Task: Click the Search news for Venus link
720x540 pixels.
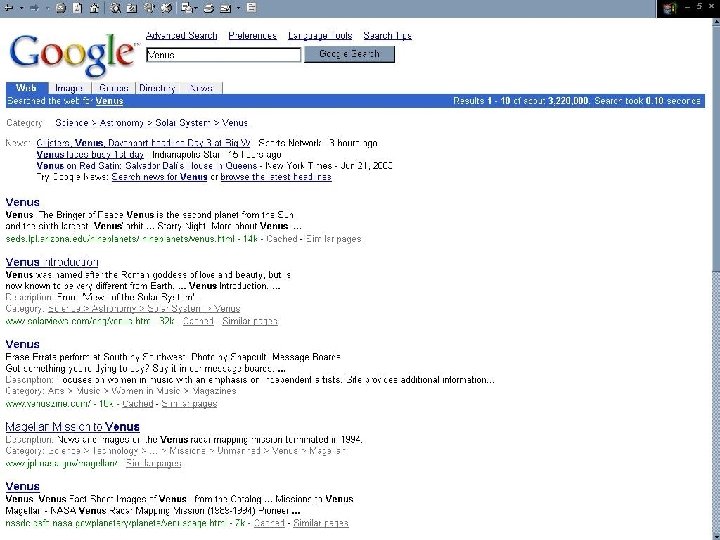Action: coord(159,177)
